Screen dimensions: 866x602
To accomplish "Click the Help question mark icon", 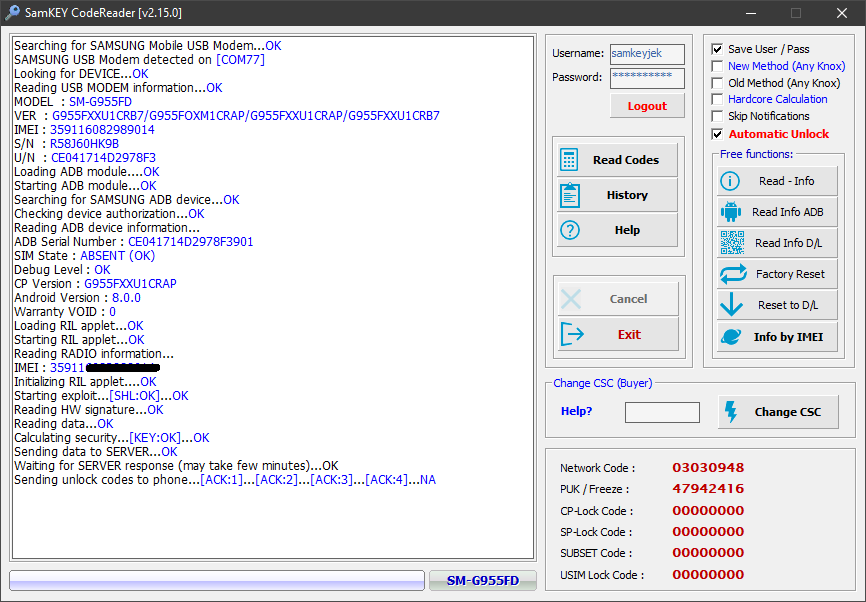I will [x=570, y=230].
